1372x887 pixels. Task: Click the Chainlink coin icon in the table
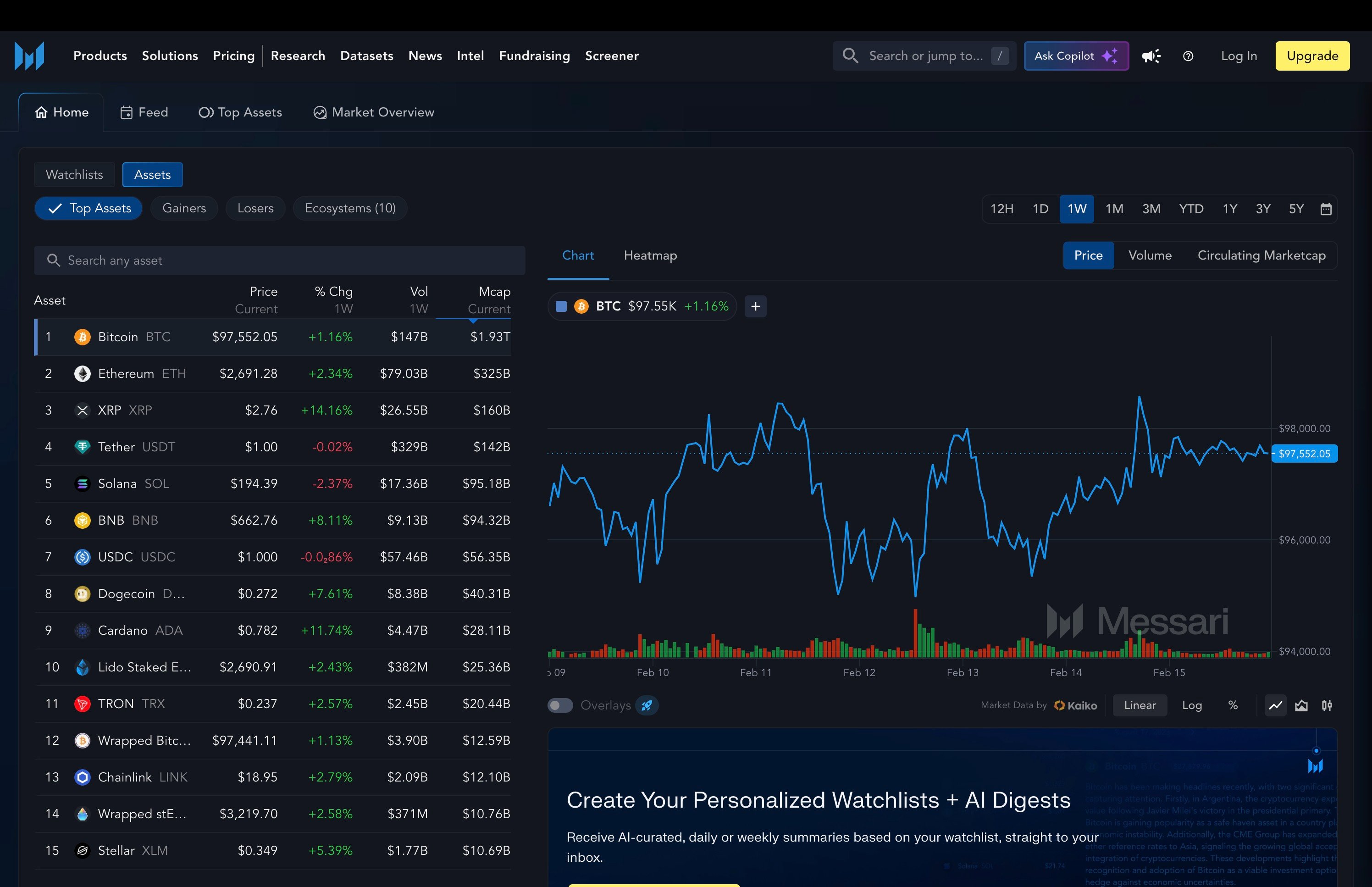point(83,777)
